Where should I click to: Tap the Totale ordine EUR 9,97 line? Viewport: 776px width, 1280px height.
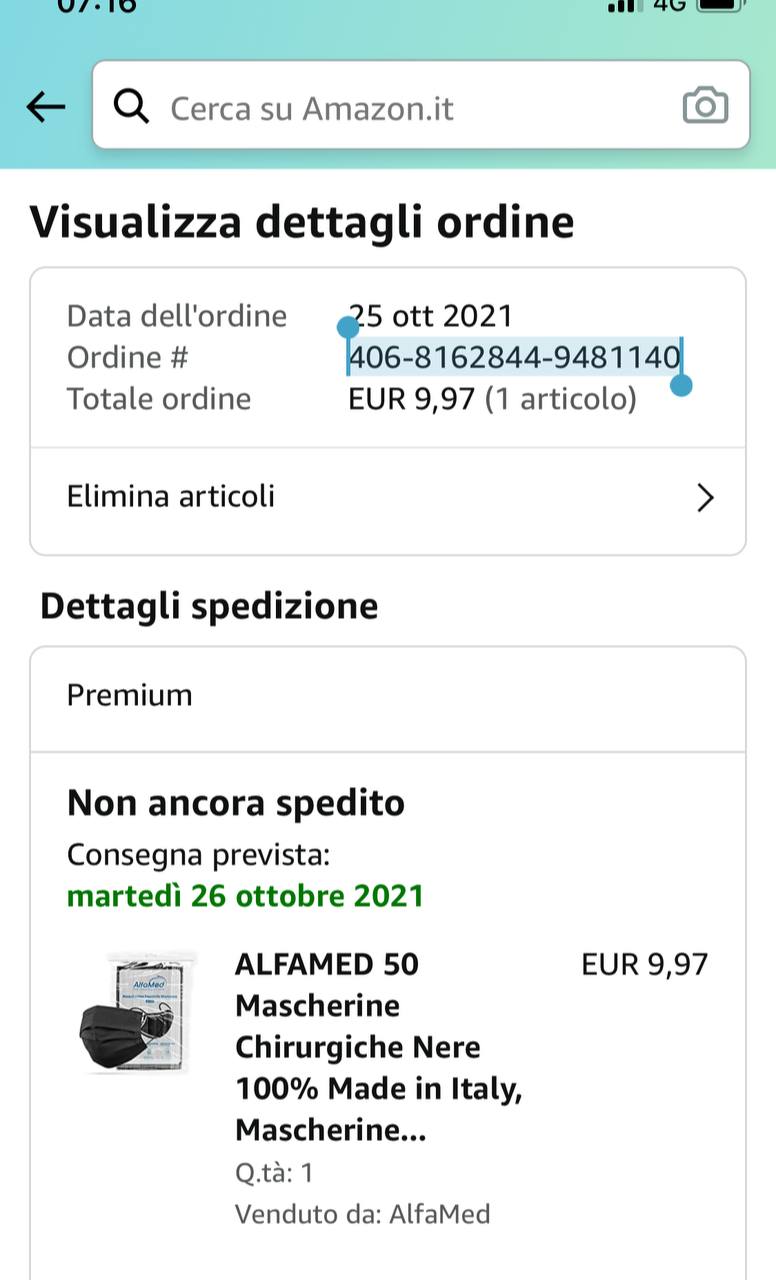(x=352, y=399)
